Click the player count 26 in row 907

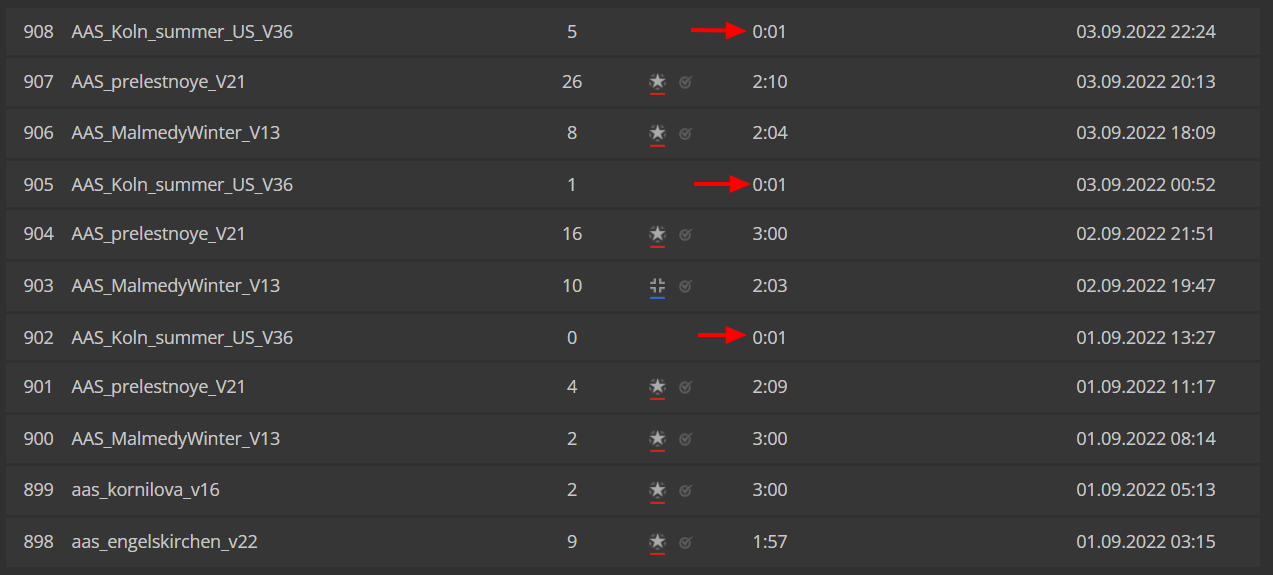(x=572, y=82)
